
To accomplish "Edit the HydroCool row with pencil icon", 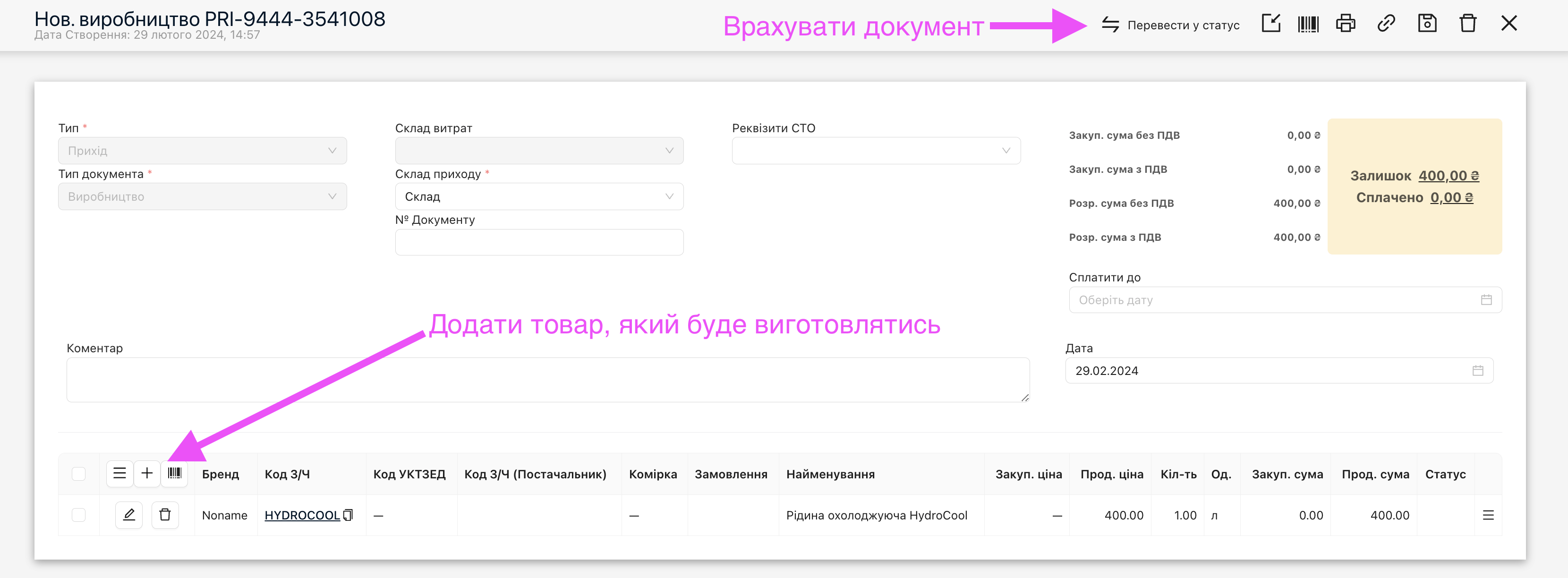I will (x=128, y=515).
